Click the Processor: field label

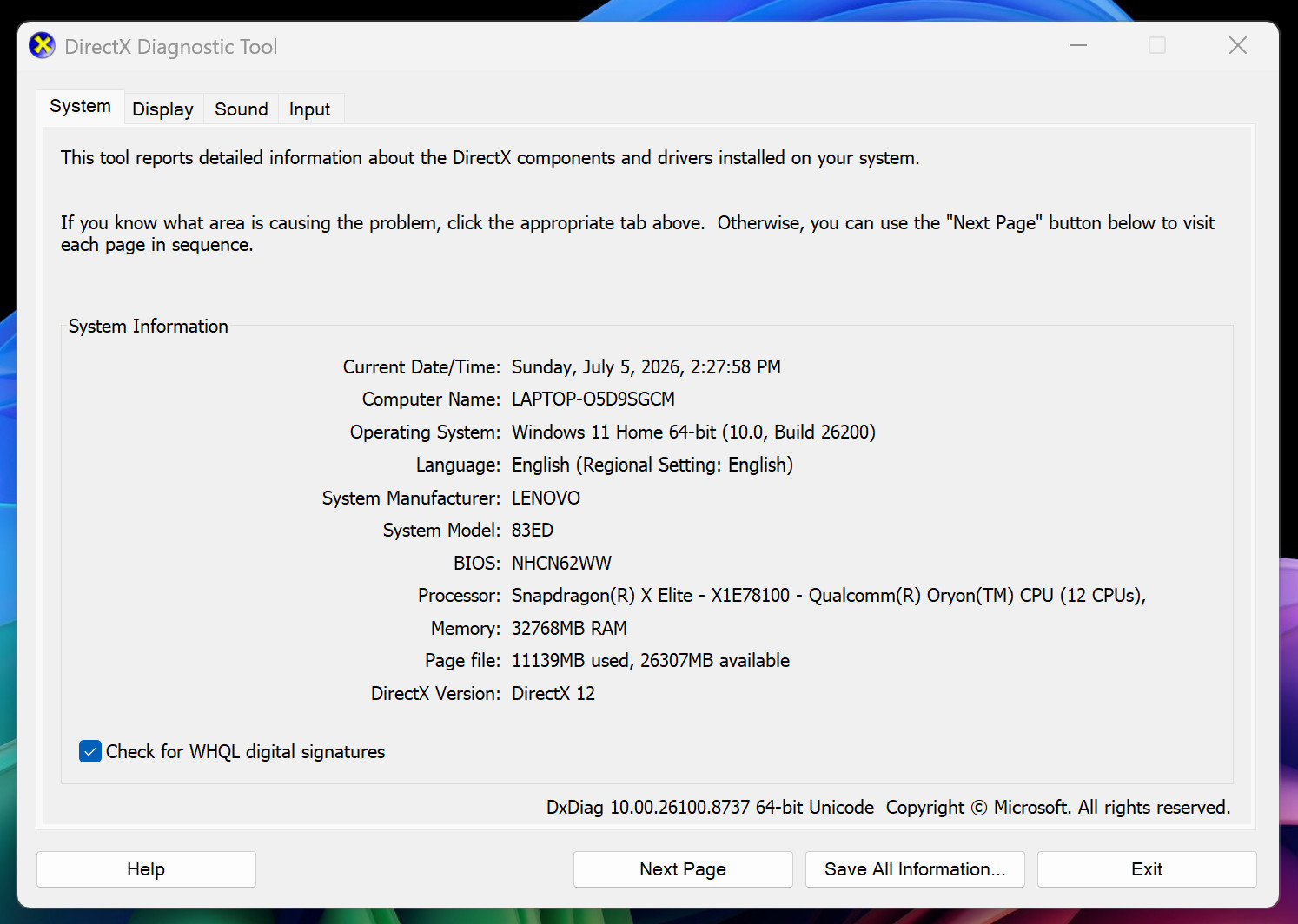point(460,596)
